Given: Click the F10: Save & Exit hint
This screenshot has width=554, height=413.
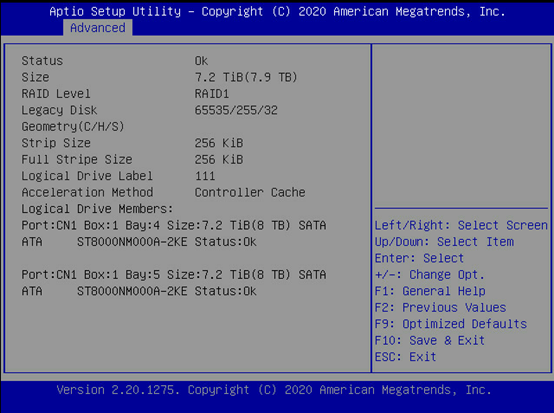Looking at the screenshot, I should (x=430, y=340).
